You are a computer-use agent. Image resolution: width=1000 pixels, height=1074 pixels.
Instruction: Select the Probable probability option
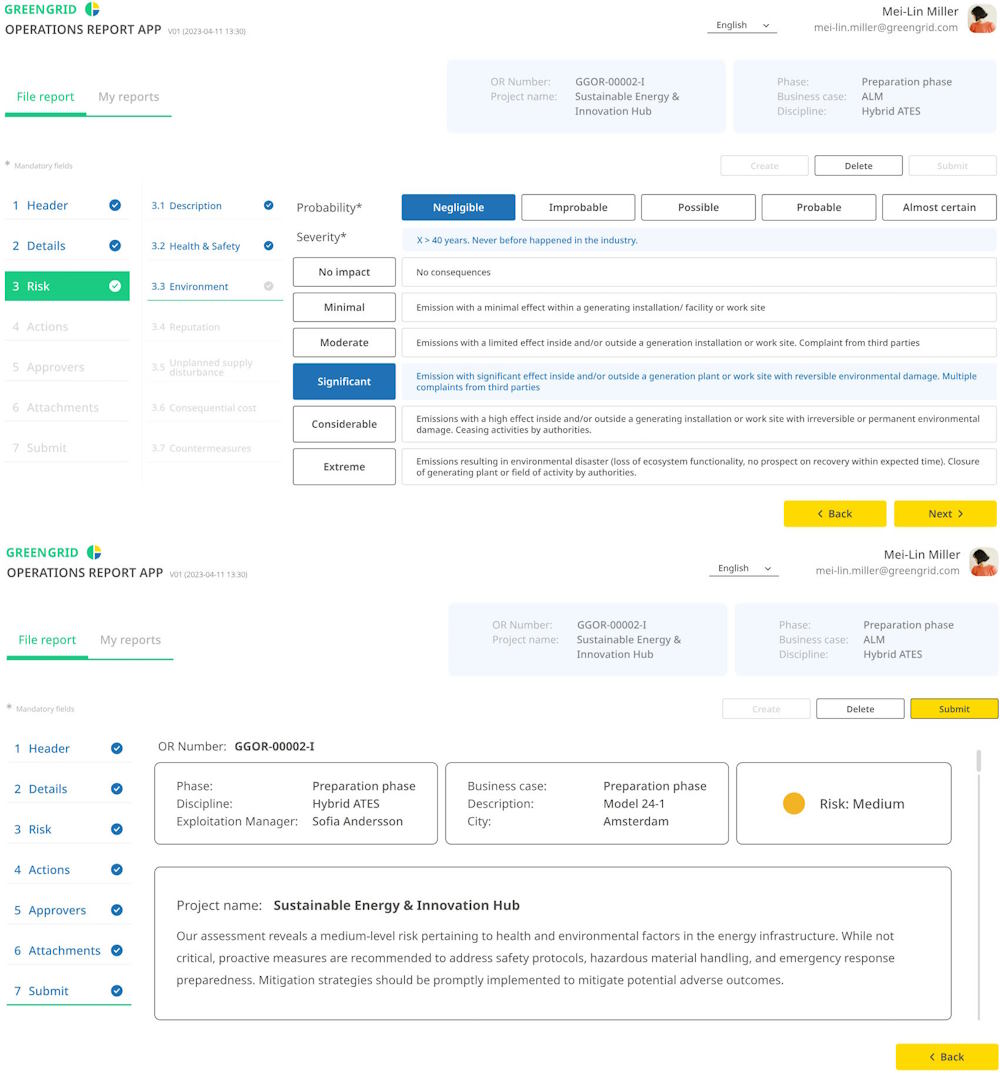point(818,207)
